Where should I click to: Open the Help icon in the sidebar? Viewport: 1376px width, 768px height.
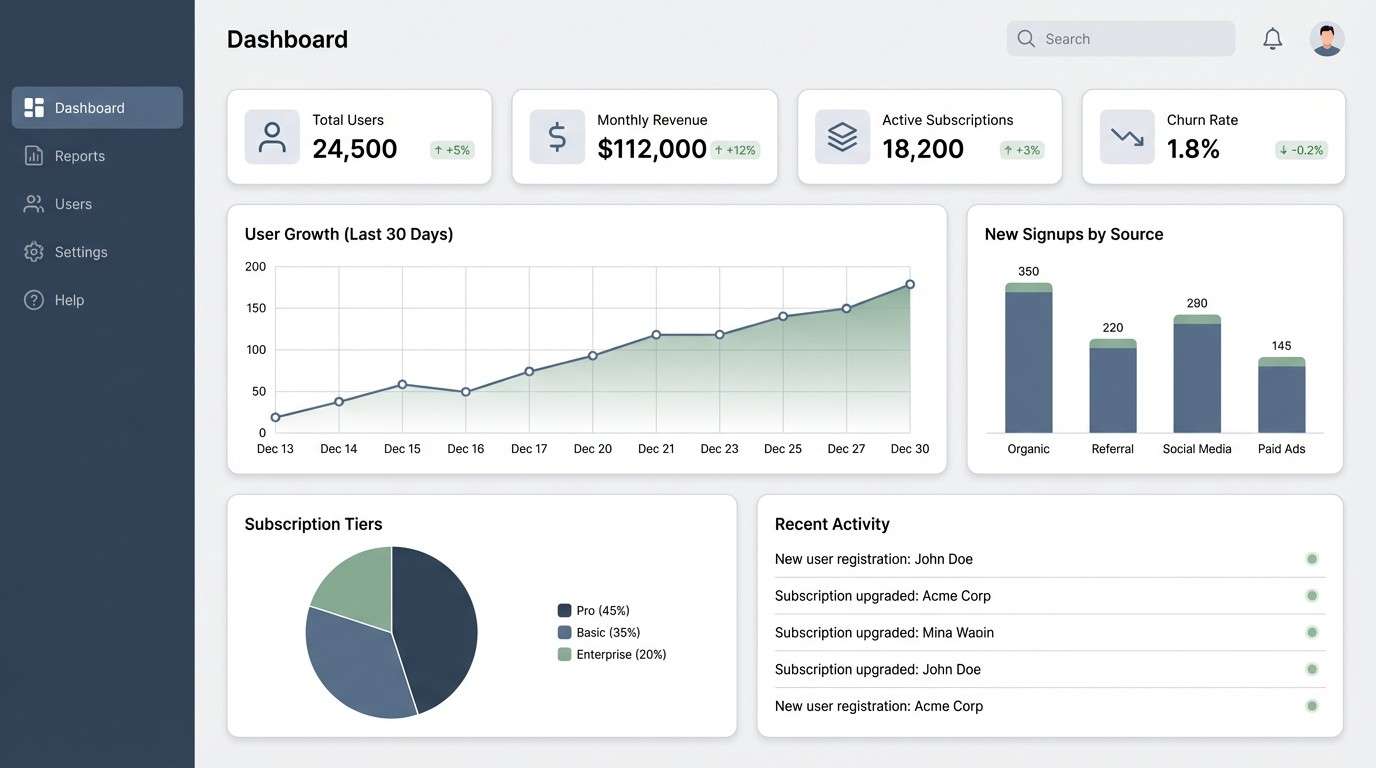coord(34,299)
